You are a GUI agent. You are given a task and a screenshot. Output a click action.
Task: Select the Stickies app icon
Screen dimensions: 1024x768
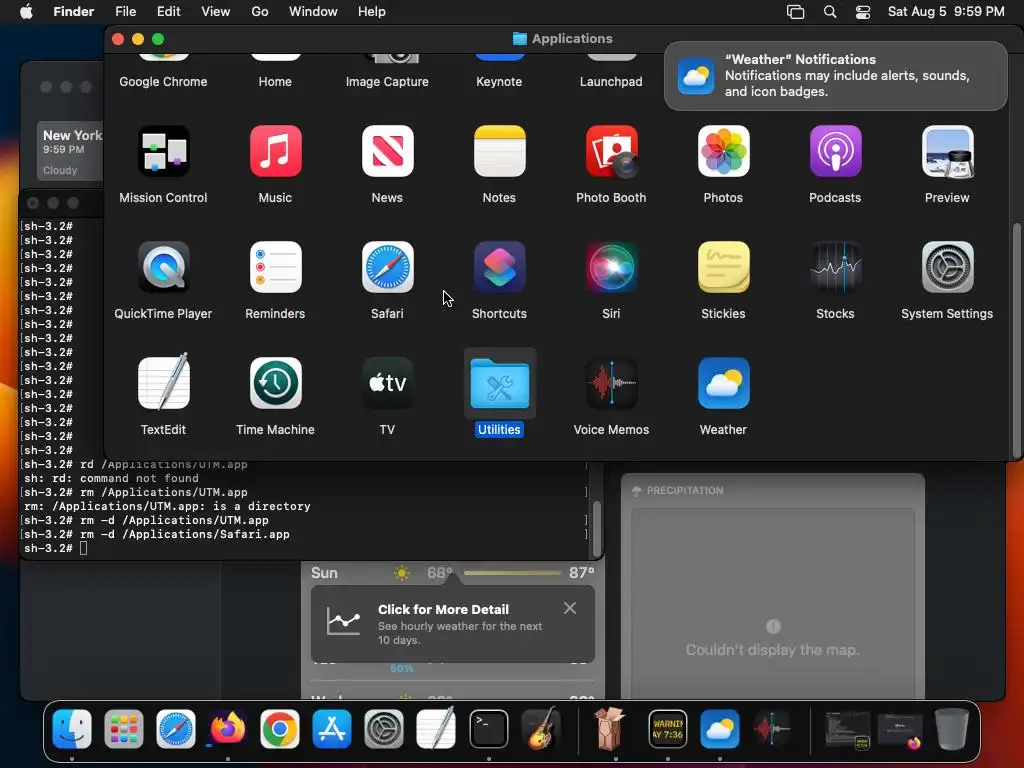tap(724, 267)
